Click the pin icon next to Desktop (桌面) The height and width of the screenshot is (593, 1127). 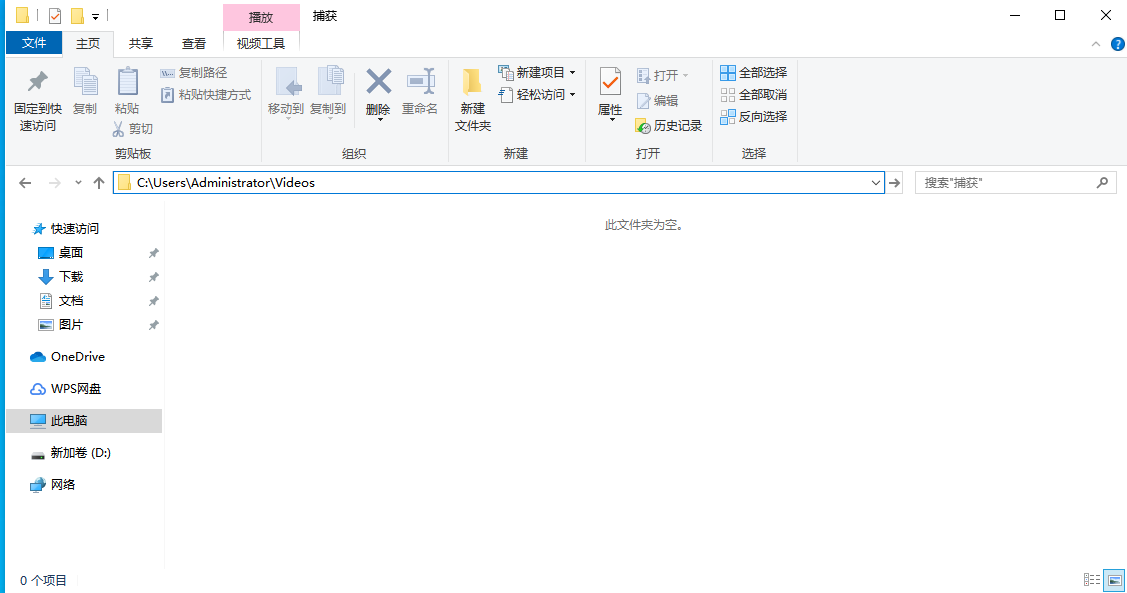153,253
